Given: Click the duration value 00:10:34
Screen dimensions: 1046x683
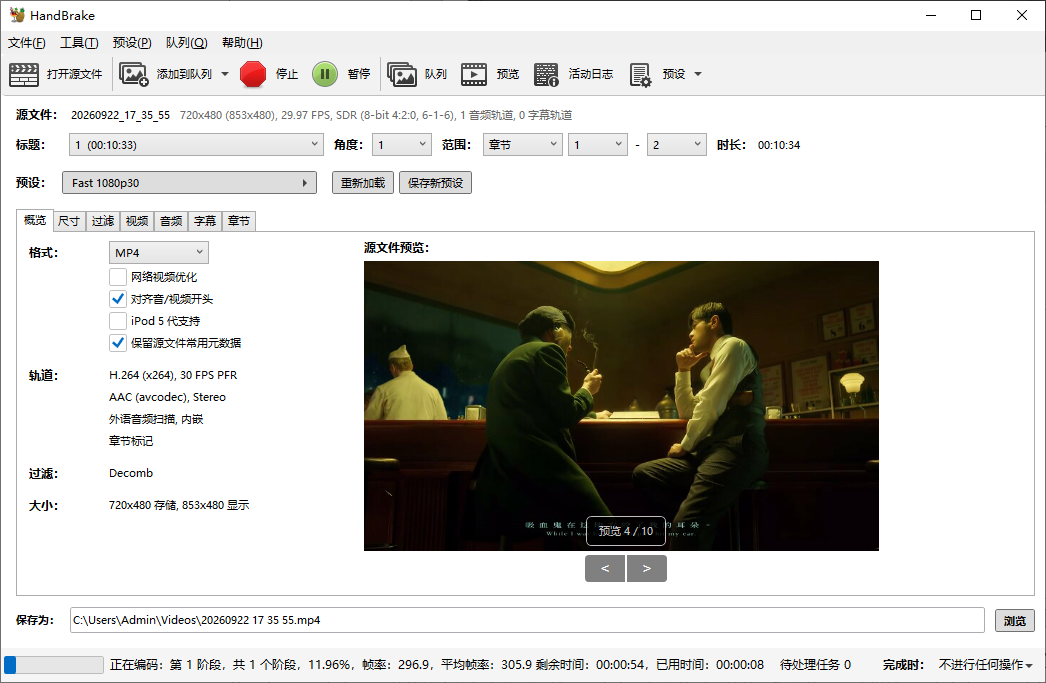Looking at the screenshot, I should [x=778, y=145].
